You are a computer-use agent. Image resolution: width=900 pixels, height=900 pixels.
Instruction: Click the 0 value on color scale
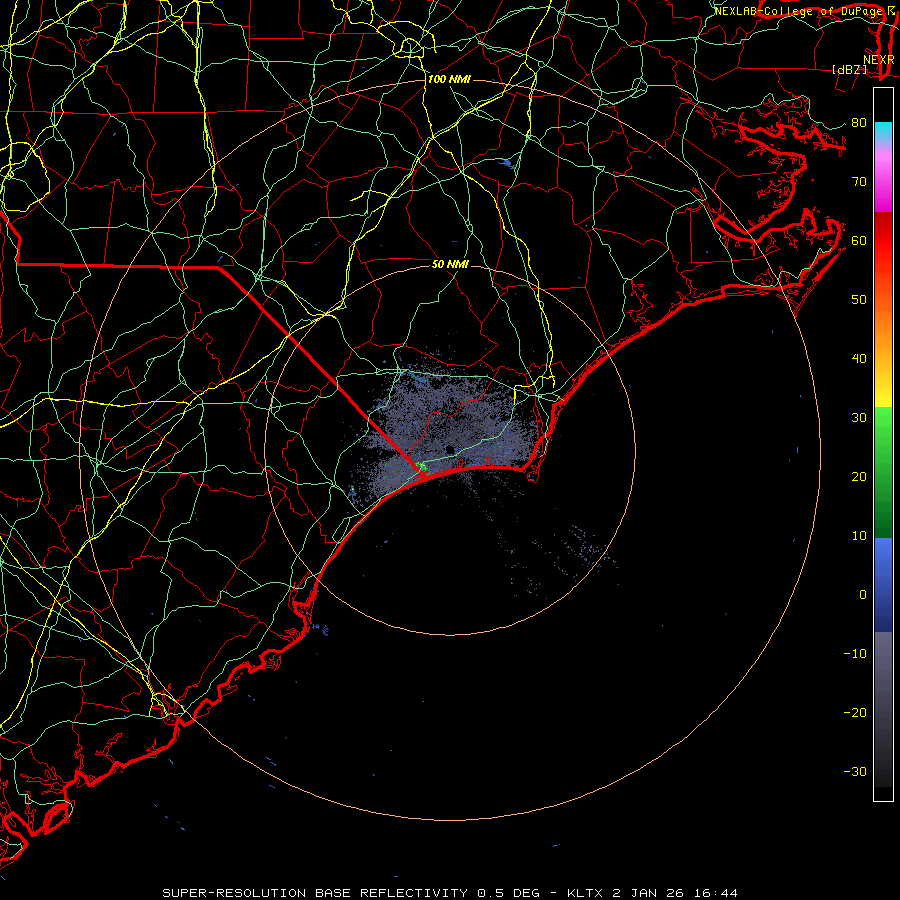click(x=863, y=595)
